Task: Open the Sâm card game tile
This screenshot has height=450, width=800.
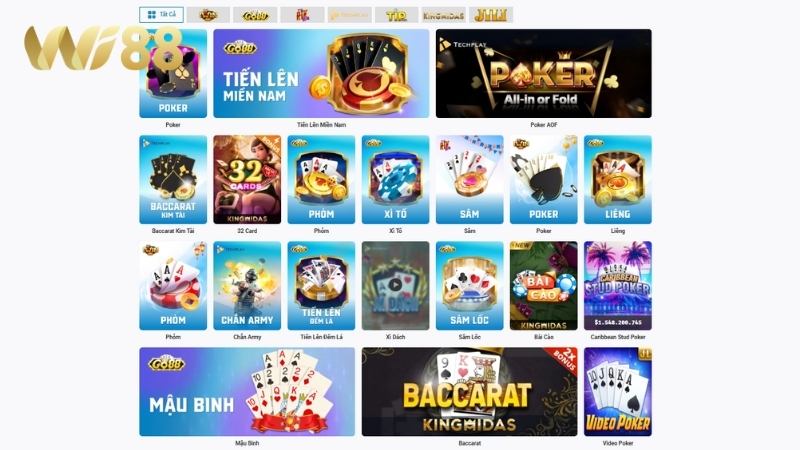Action: click(x=469, y=180)
